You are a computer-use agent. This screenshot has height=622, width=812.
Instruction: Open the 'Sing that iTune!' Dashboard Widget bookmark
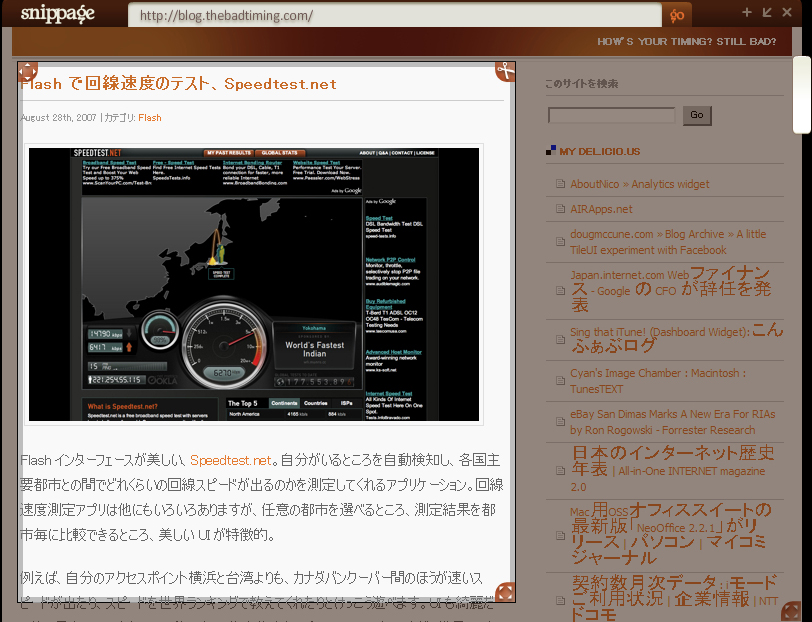(677, 338)
